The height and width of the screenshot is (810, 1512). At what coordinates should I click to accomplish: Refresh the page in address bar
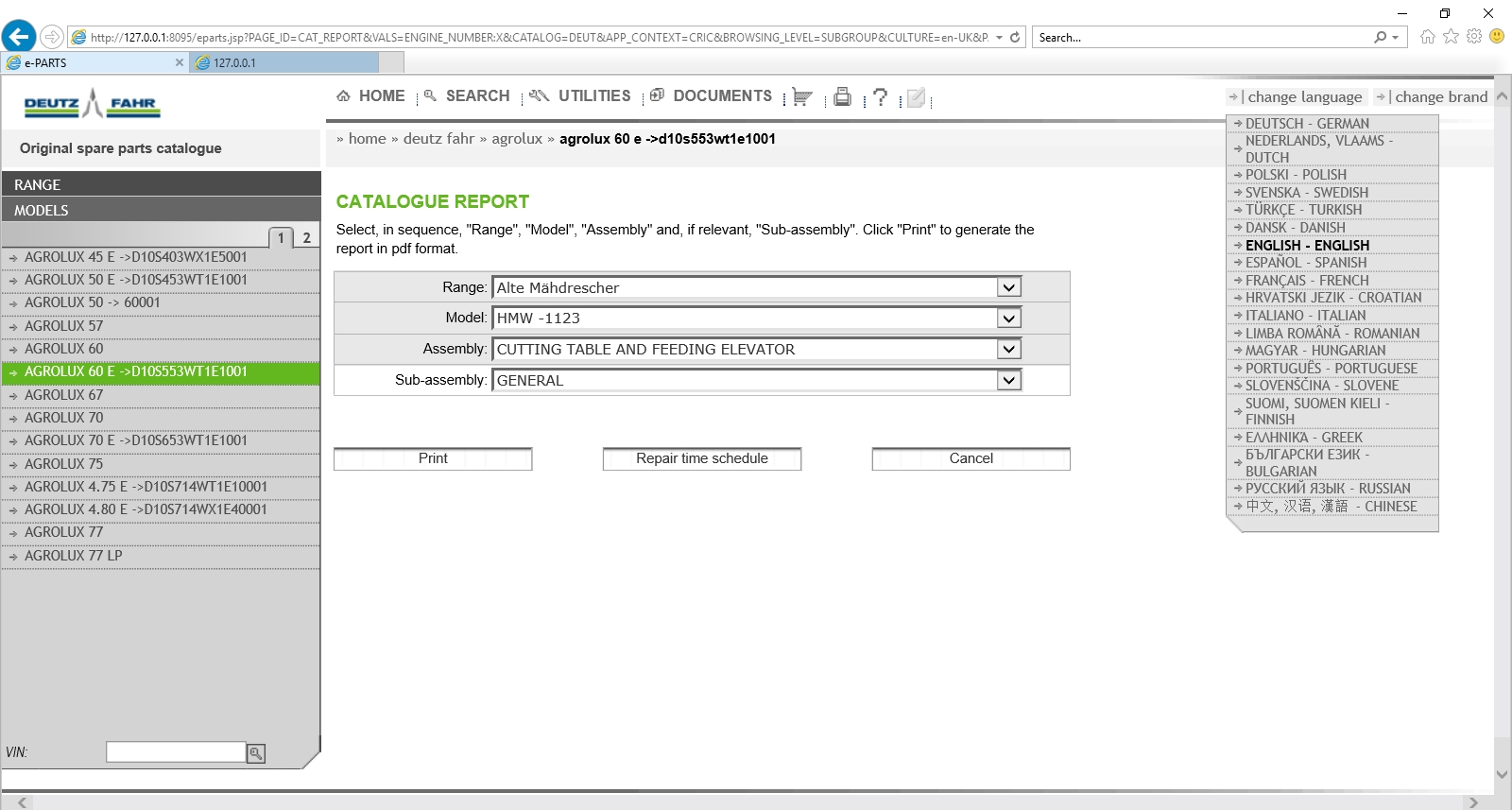click(x=1015, y=37)
